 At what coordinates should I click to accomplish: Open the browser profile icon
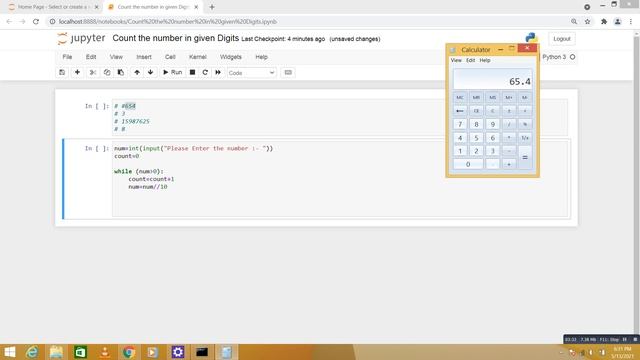coord(618,22)
